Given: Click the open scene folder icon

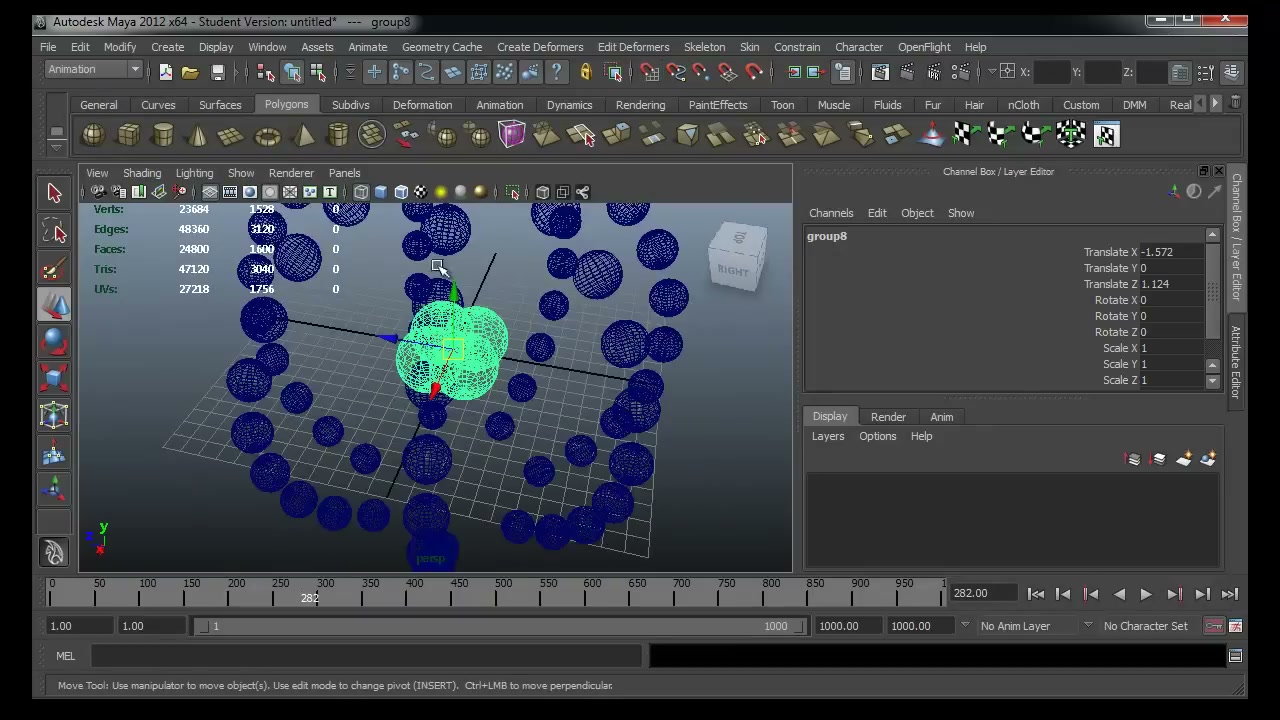Looking at the screenshot, I should (190, 71).
